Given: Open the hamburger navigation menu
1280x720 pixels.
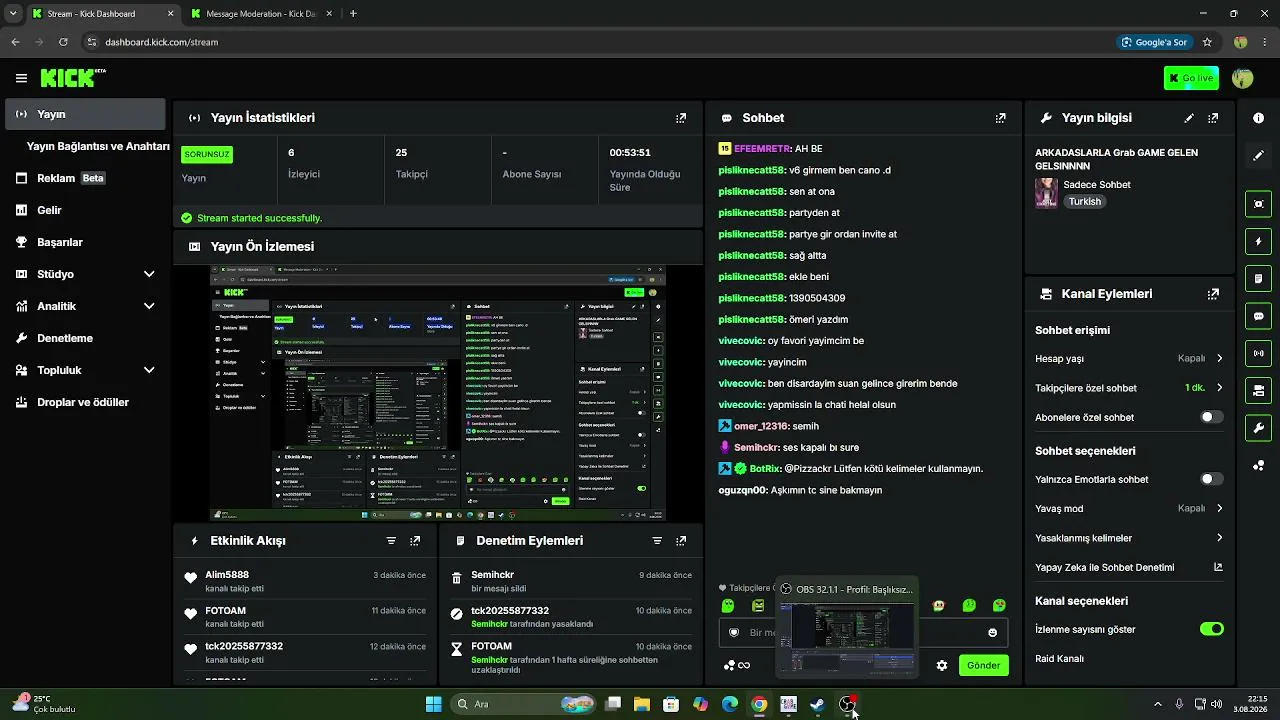Looking at the screenshot, I should pyautogui.click(x=21, y=78).
